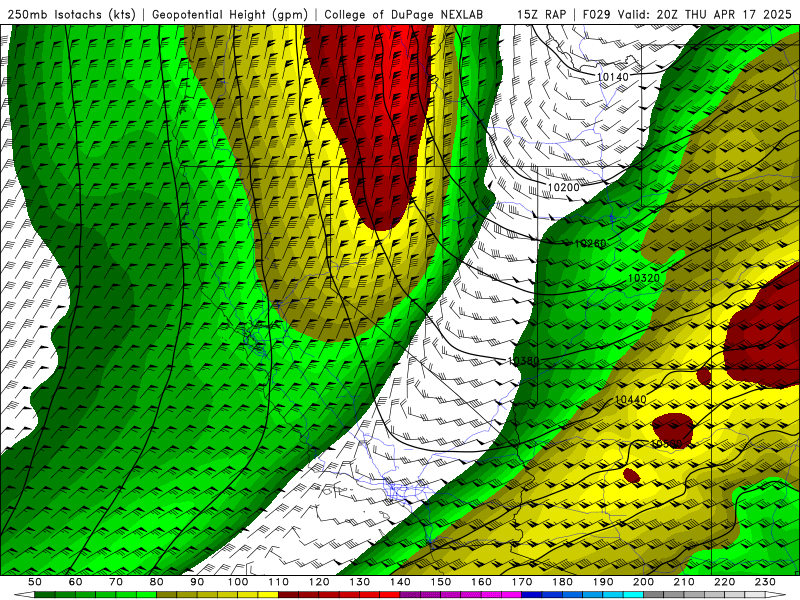
Task: Click the 220 value on the legend
Action: (x=725, y=582)
